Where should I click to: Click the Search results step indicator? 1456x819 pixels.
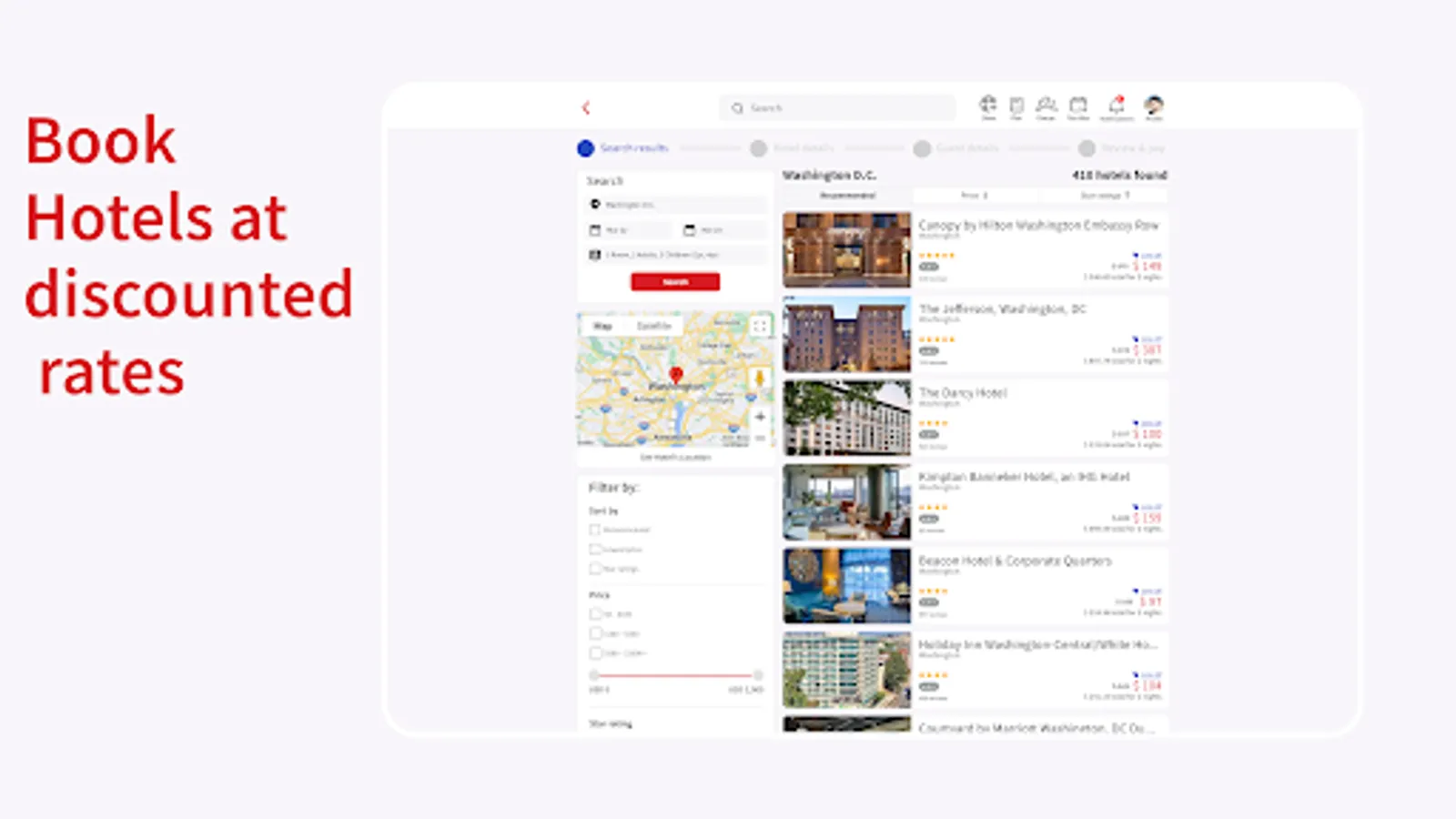coord(623,147)
